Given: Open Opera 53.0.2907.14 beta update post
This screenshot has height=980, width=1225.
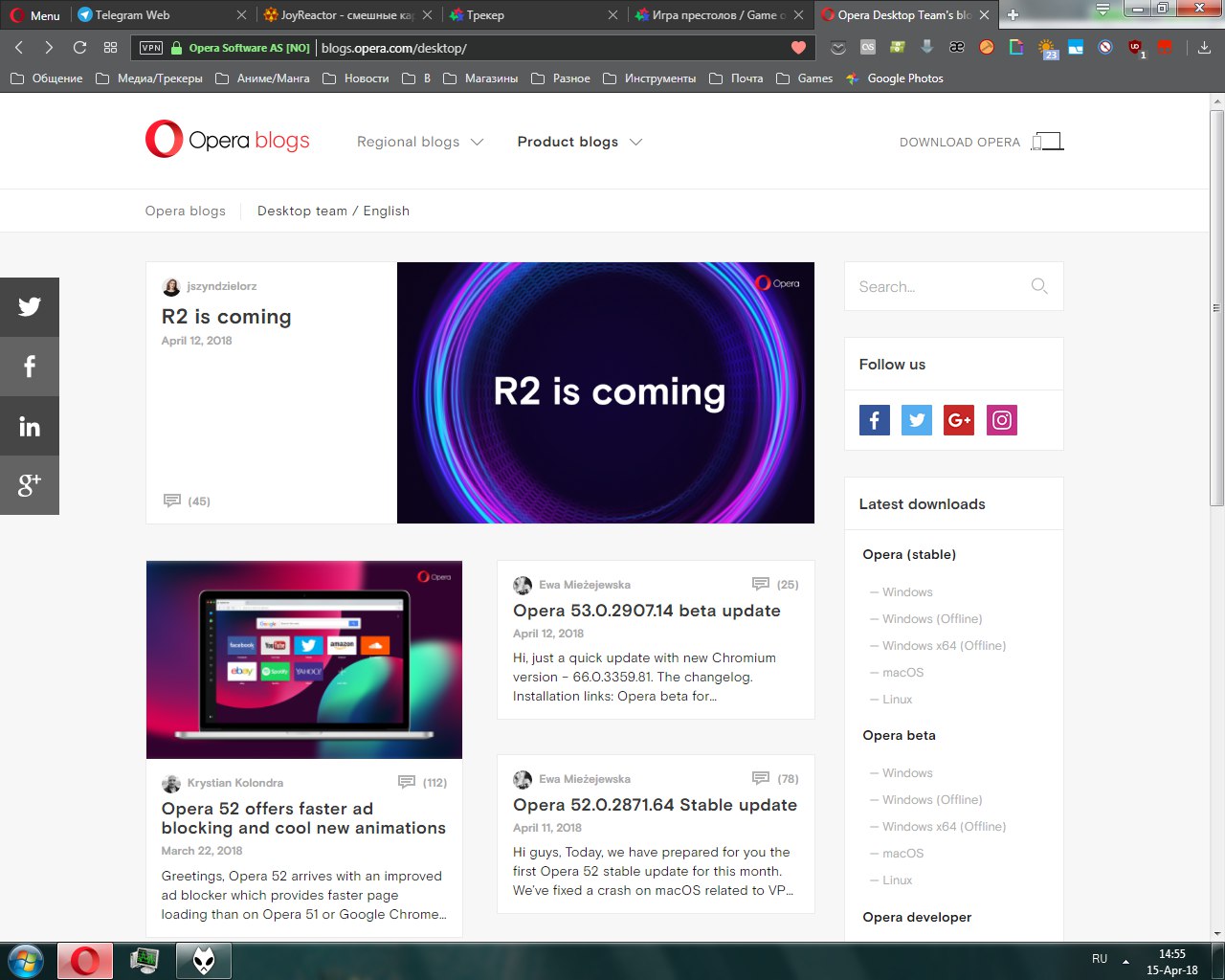Looking at the screenshot, I should point(647,611).
